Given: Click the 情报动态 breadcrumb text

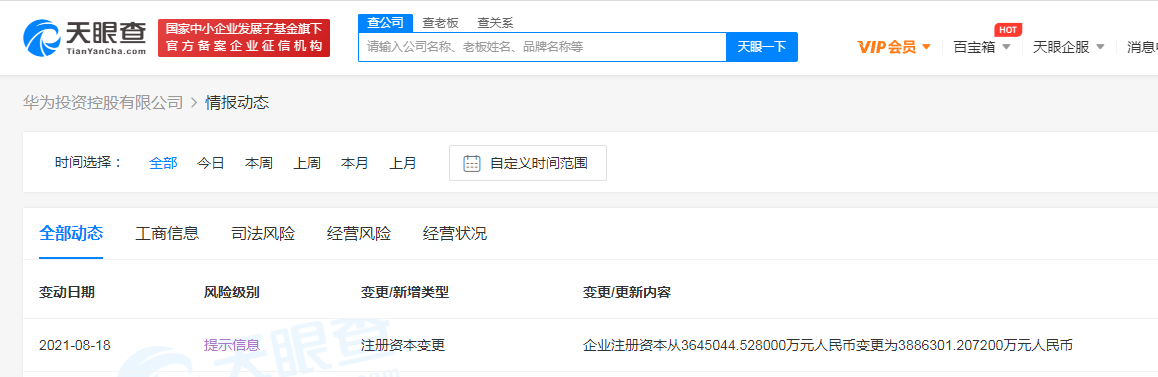Looking at the screenshot, I should click(237, 103).
